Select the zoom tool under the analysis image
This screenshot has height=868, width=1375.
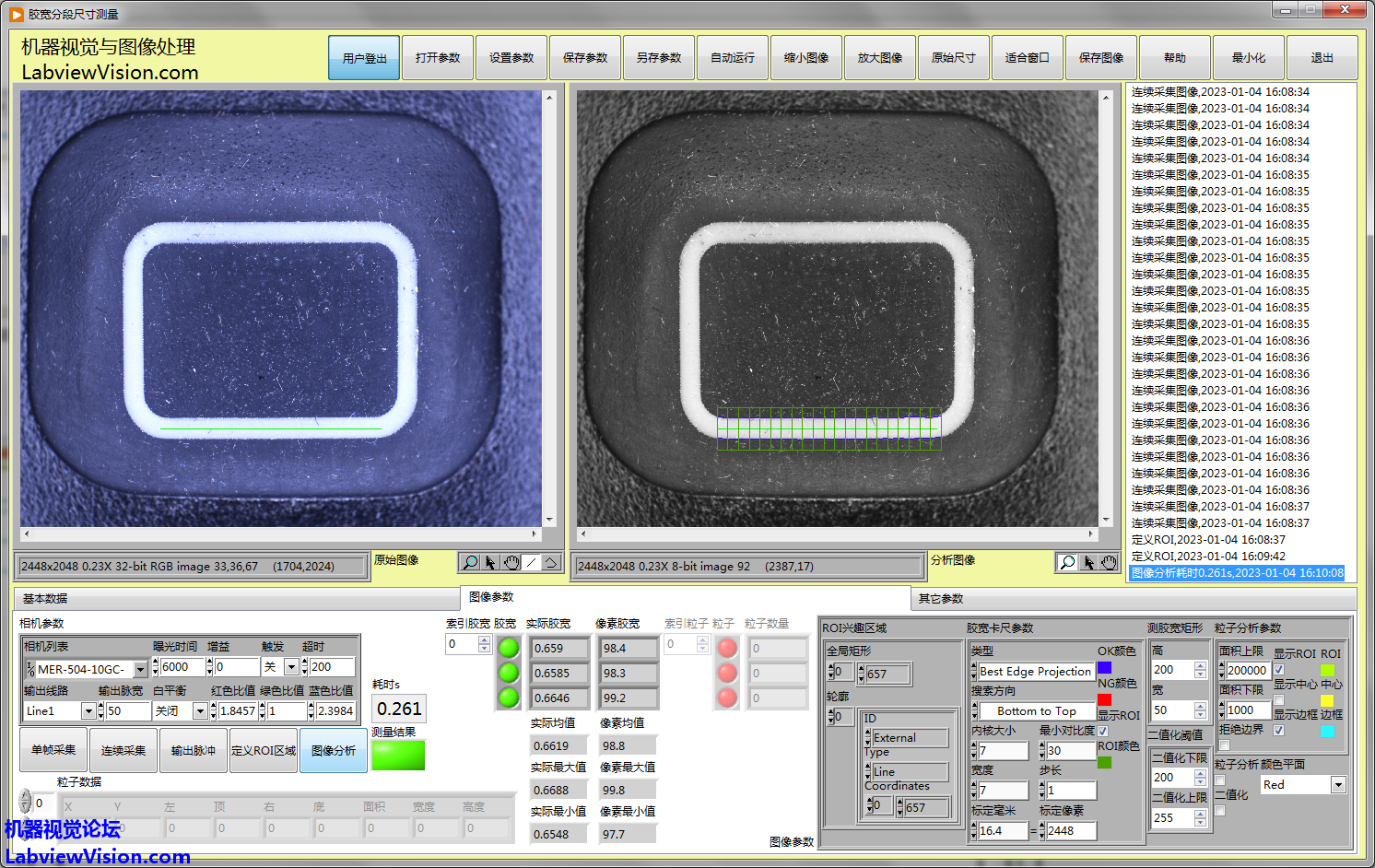[x=1067, y=562]
